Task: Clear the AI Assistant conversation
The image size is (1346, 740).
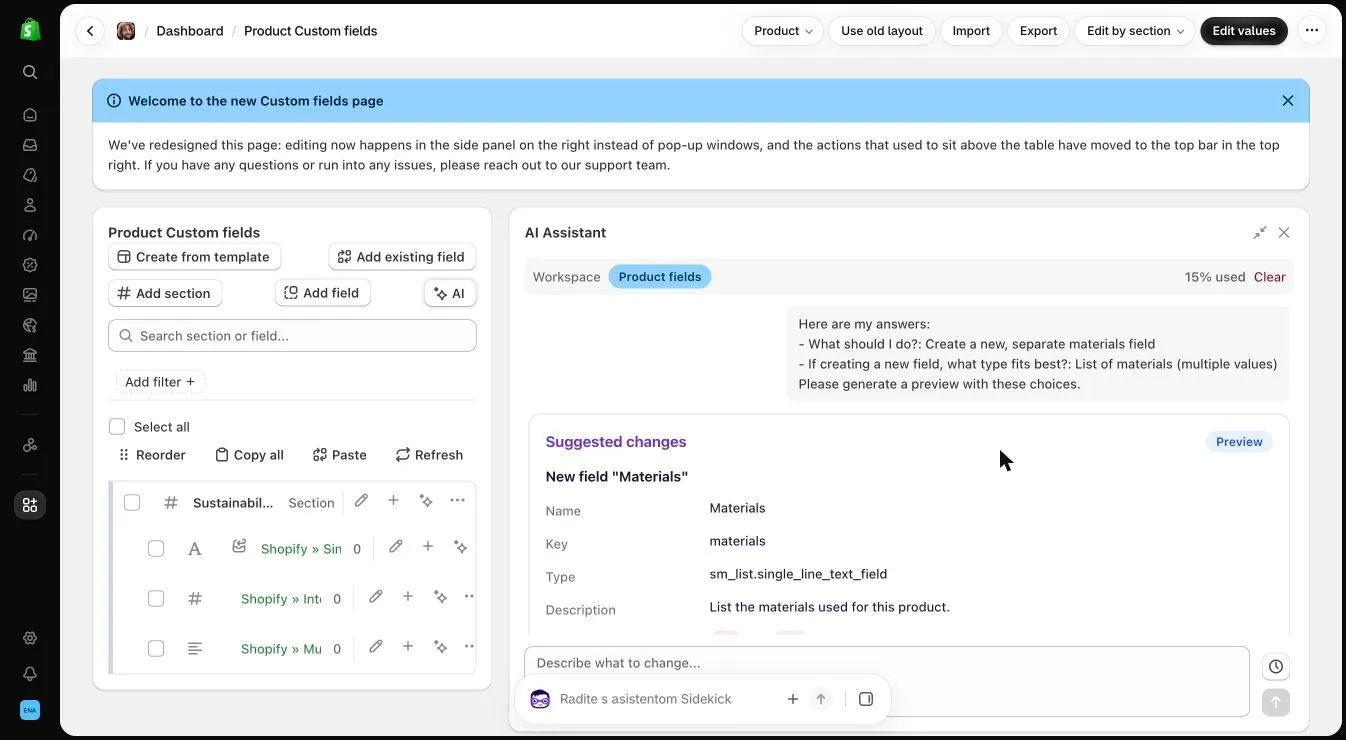Action: click(1270, 277)
